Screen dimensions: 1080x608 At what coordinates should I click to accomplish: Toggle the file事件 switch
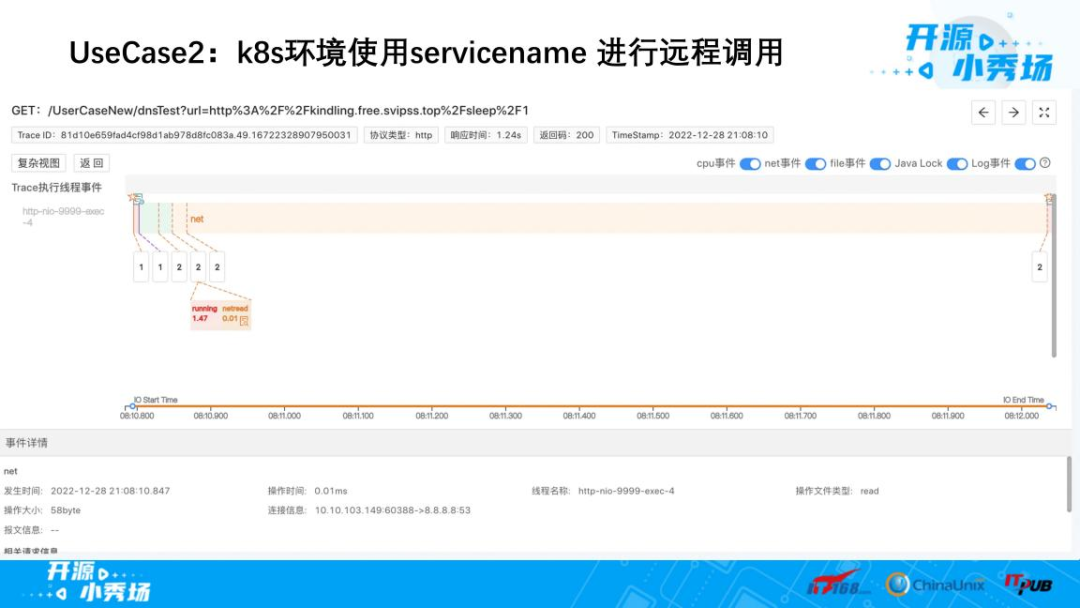click(878, 164)
